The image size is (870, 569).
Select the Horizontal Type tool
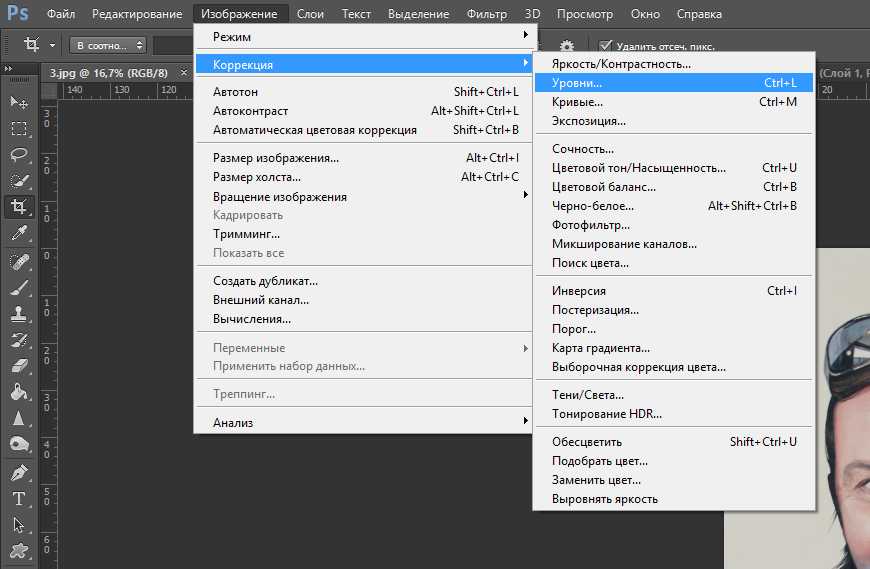point(18,498)
